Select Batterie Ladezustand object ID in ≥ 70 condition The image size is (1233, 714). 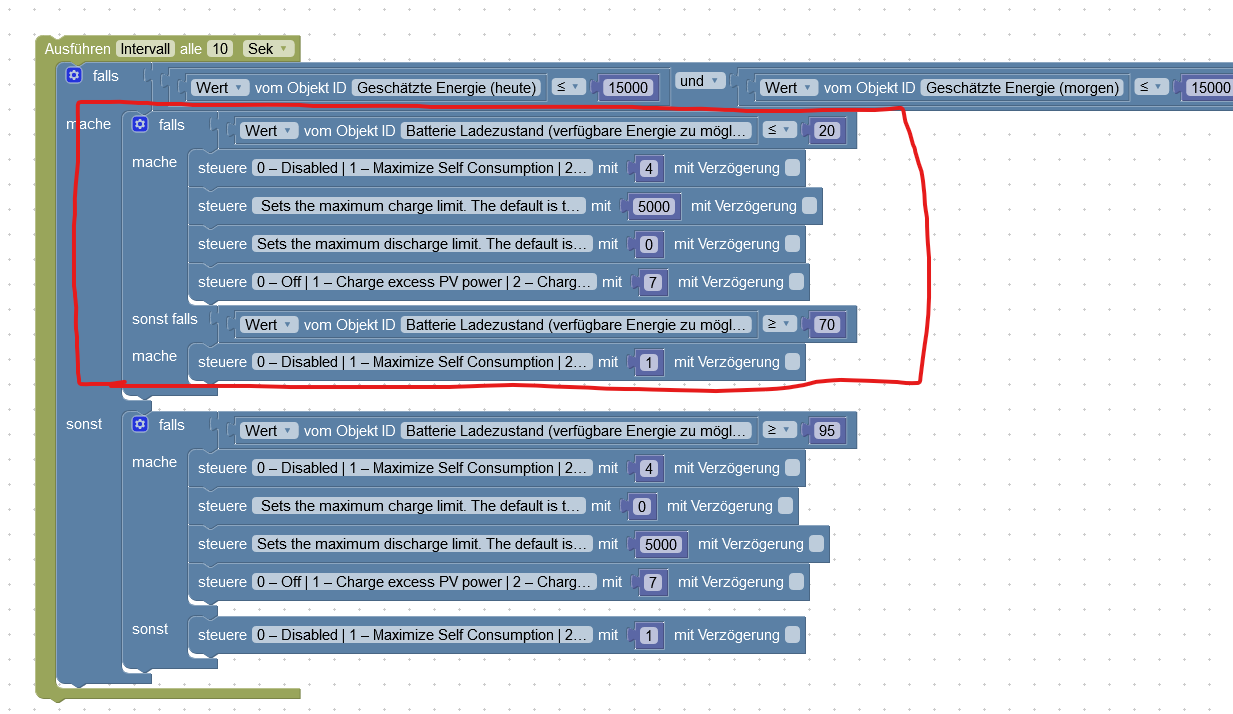(578, 324)
